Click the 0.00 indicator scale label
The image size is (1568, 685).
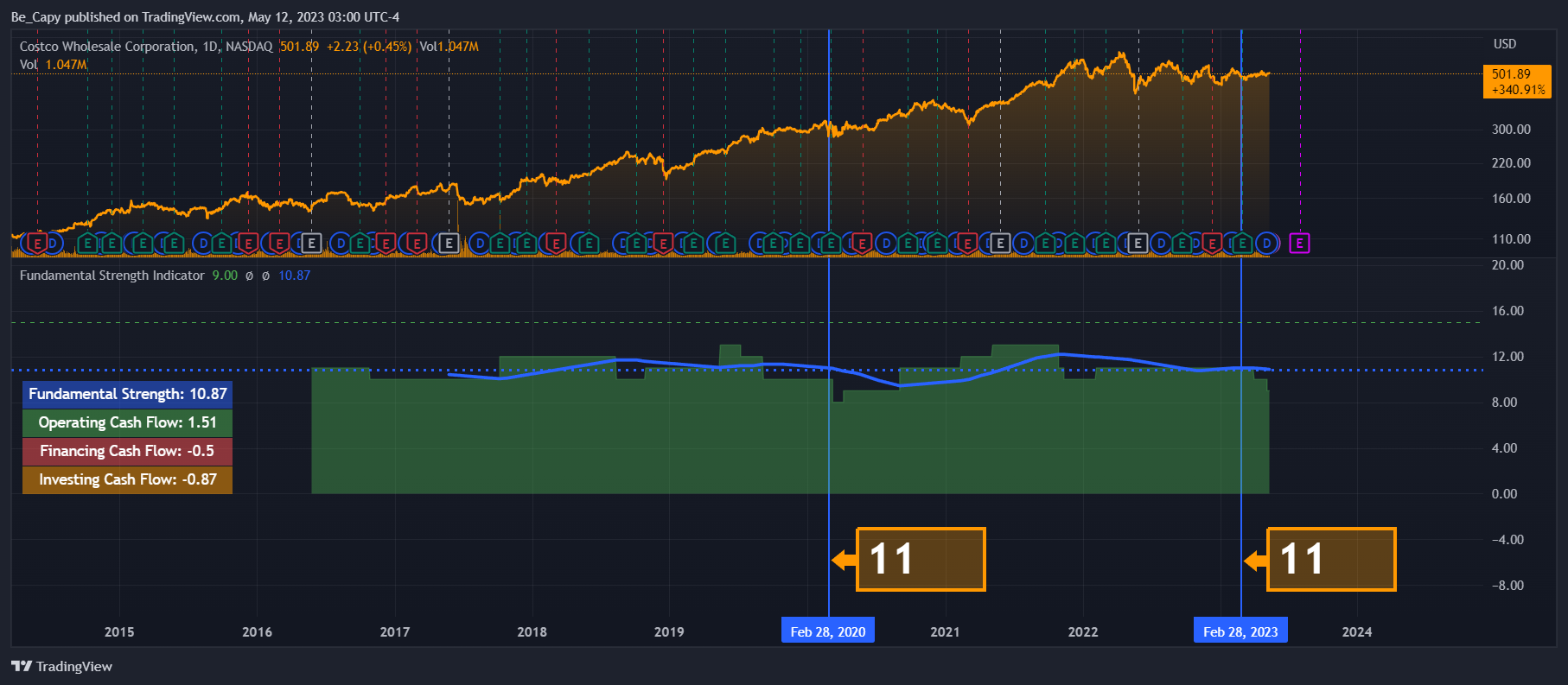pyautogui.click(x=1505, y=494)
